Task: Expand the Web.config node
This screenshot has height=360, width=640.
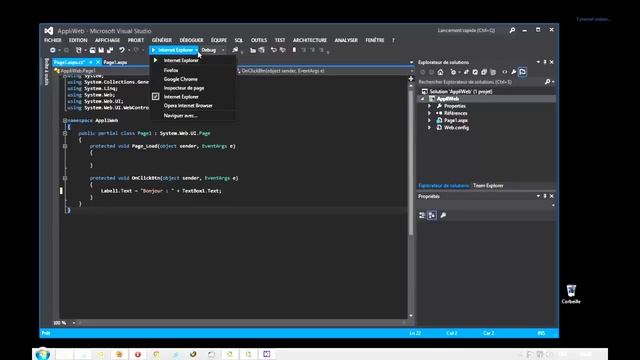Action: pos(429,128)
